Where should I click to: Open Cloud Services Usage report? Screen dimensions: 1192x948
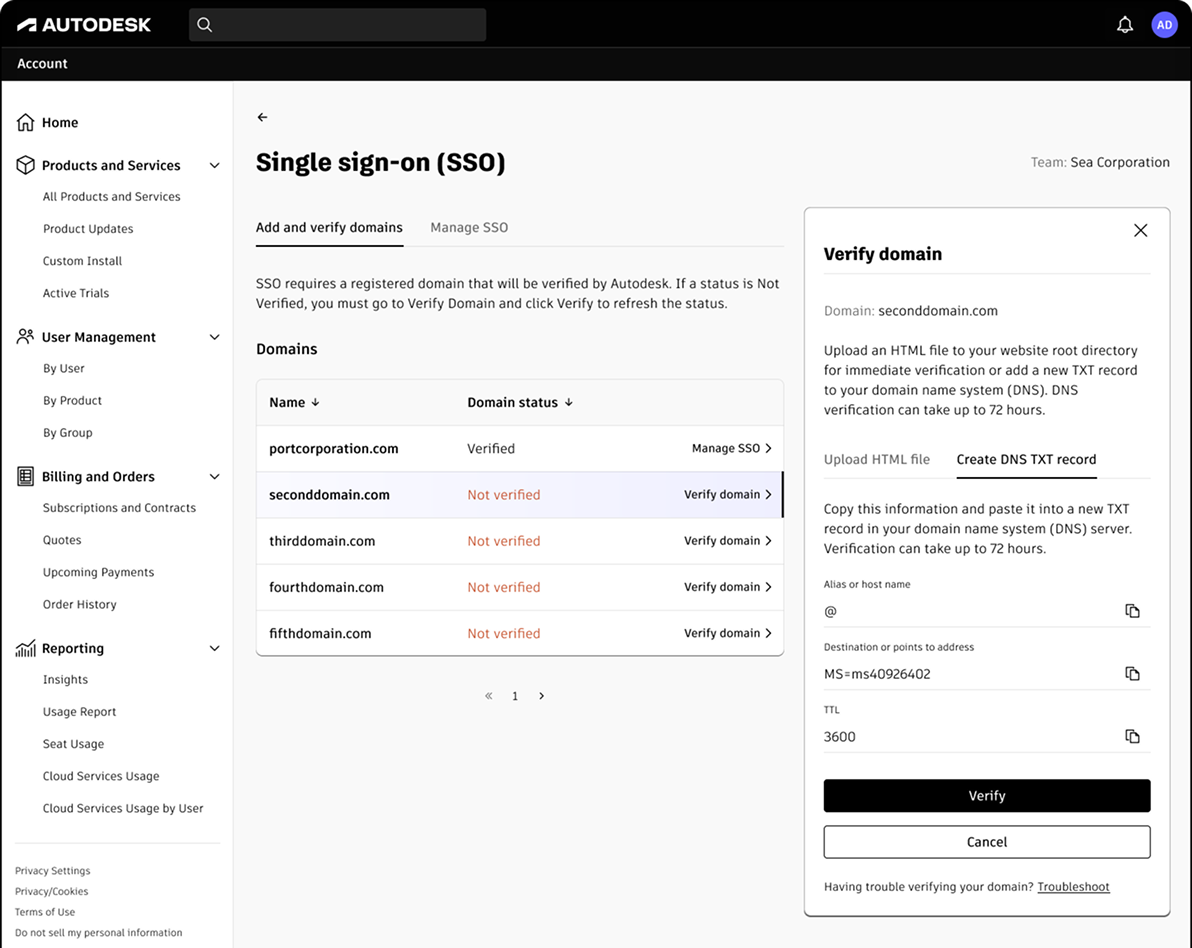click(101, 776)
